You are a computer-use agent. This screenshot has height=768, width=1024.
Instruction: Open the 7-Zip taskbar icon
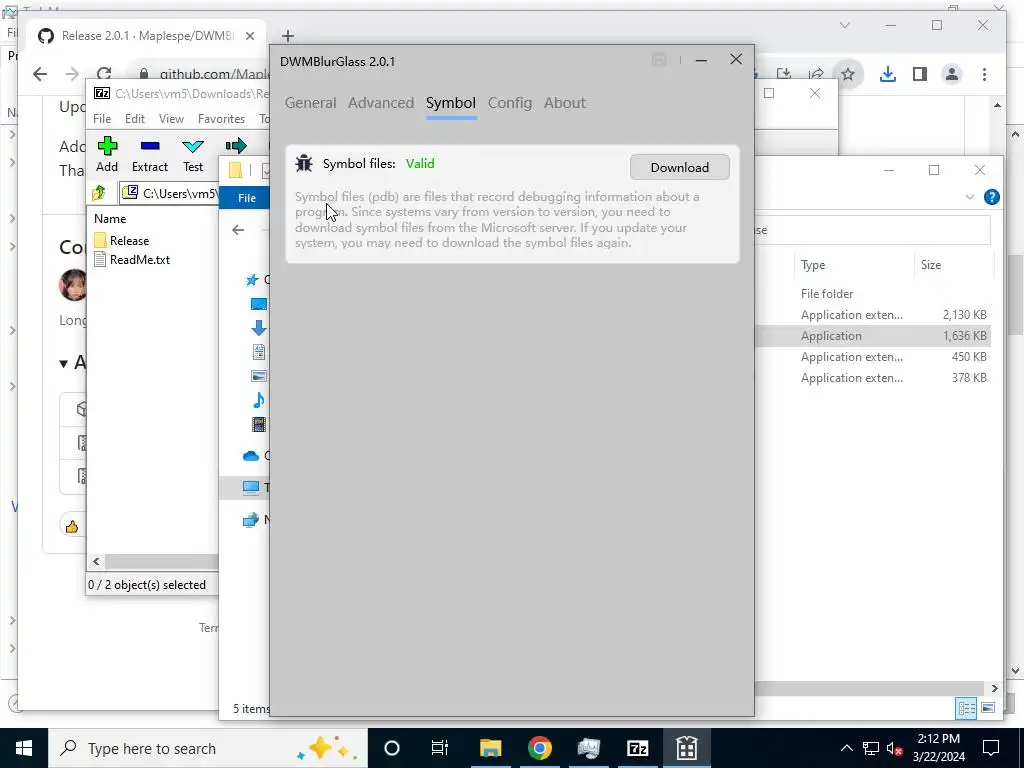pos(637,748)
